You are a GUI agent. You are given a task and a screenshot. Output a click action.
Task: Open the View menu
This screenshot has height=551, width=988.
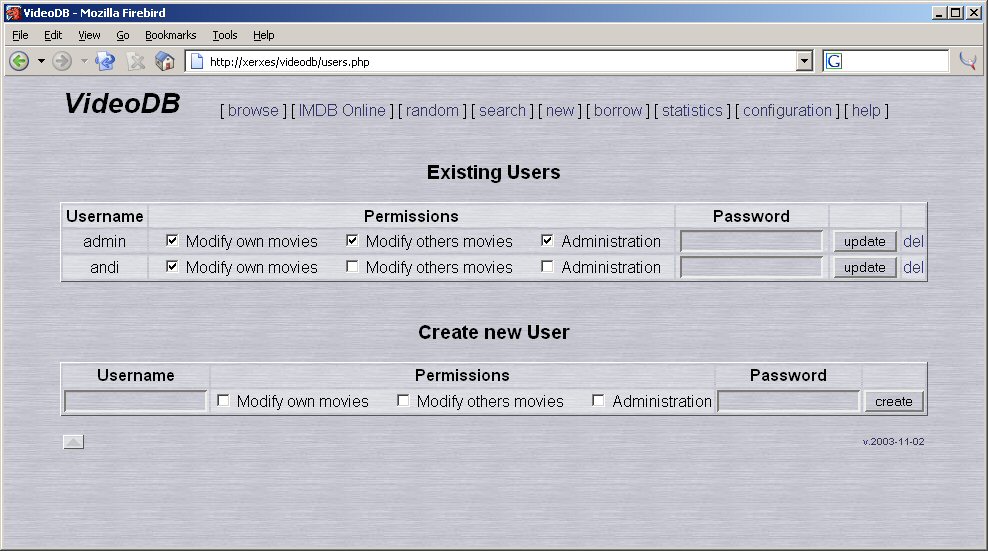(89, 35)
